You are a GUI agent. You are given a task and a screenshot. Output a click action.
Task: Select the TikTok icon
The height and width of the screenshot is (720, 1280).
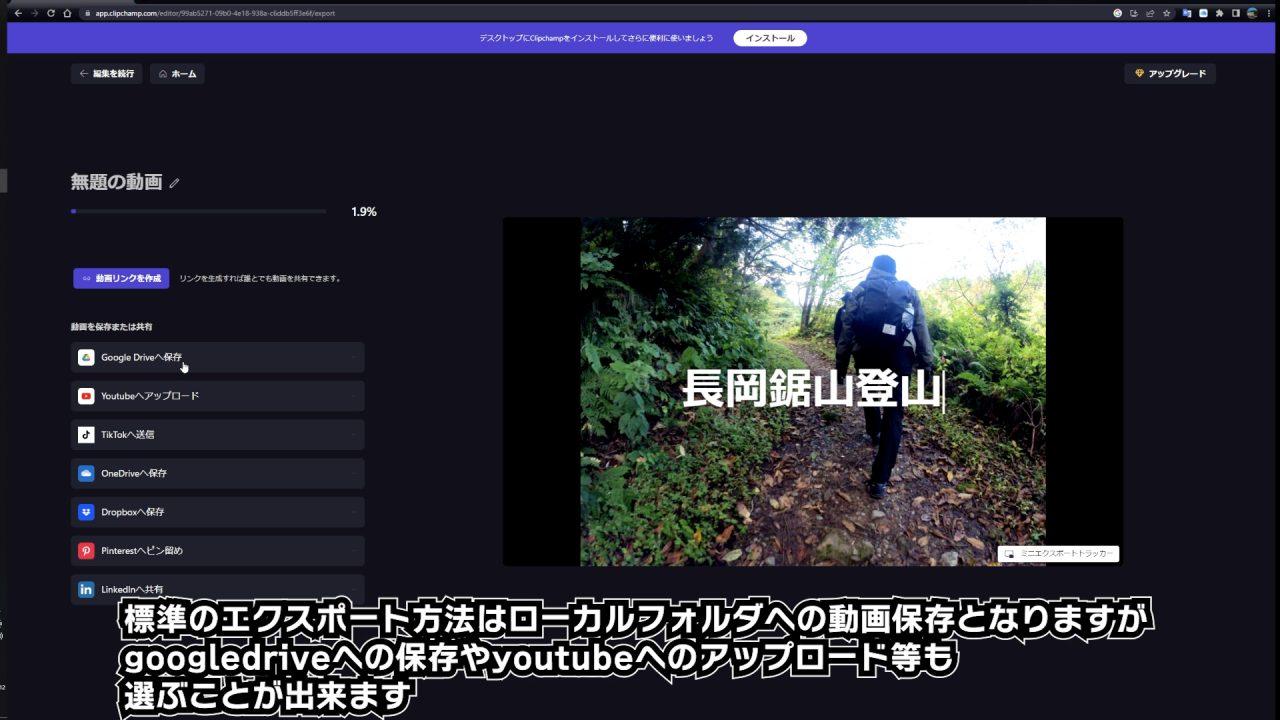pyautogui.click(x=86, y=435)
